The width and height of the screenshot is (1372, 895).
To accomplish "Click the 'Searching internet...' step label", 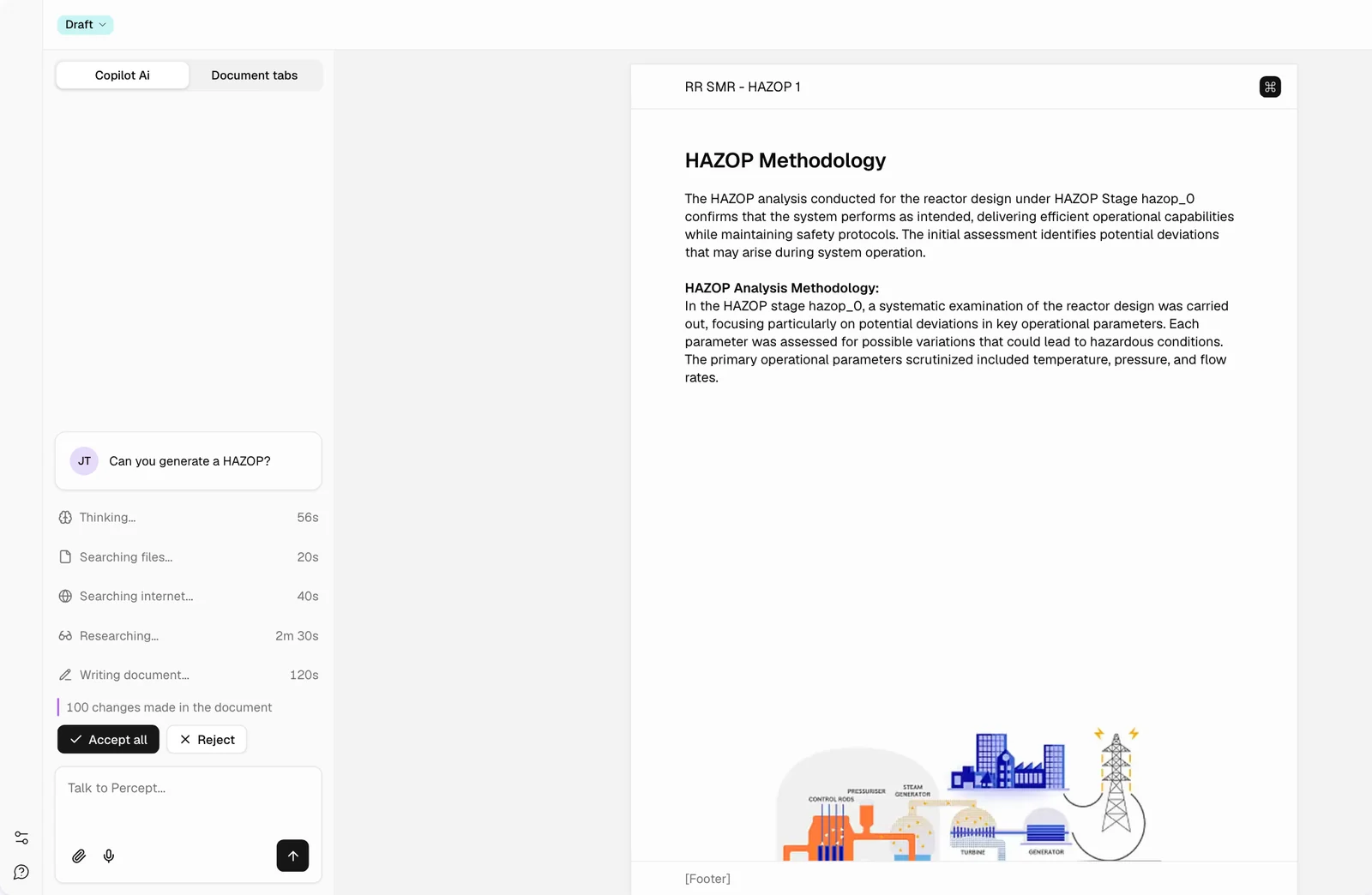I will coord(136,597).
